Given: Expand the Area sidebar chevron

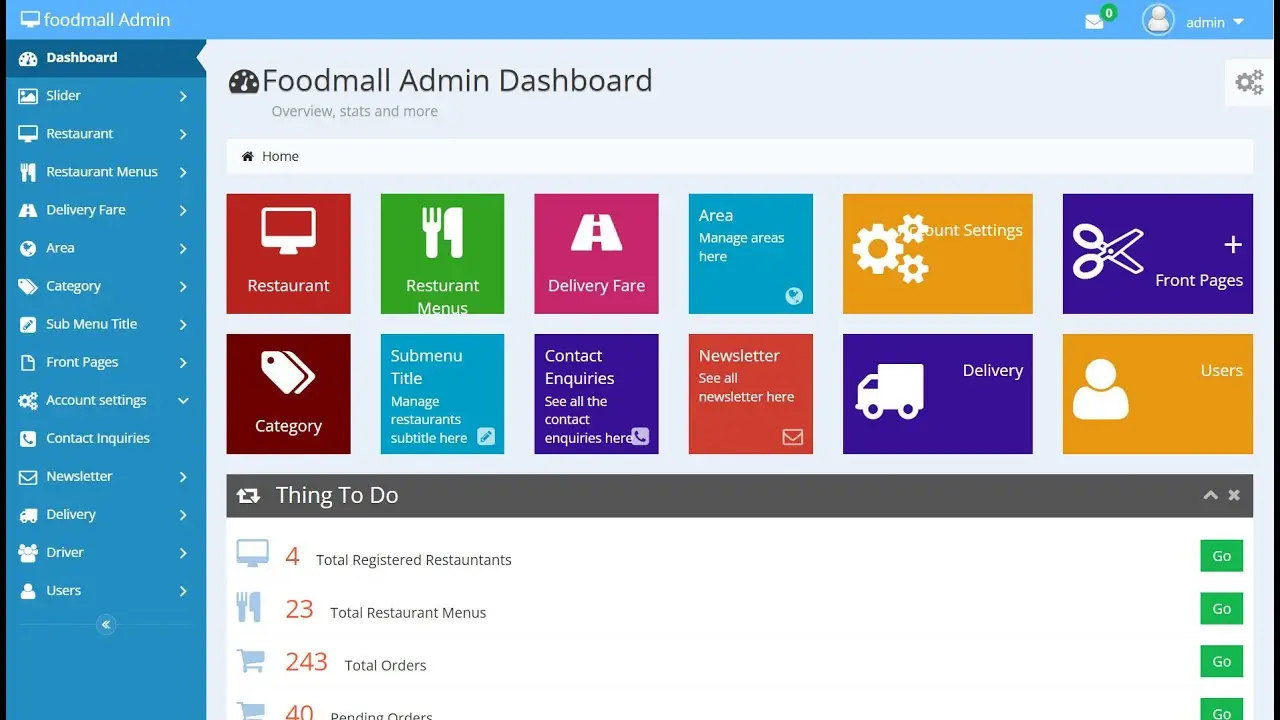Looking at the screenshot, I should click(x=183, y=248).
